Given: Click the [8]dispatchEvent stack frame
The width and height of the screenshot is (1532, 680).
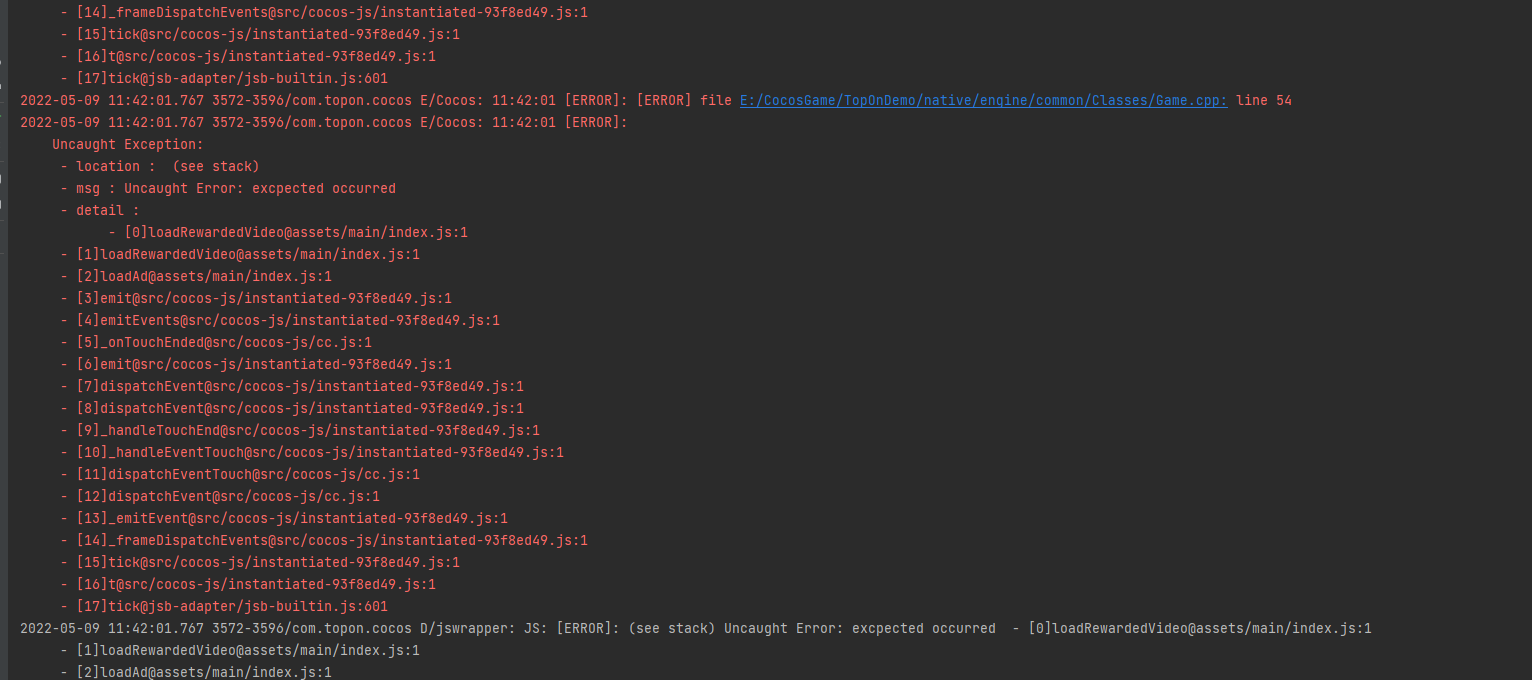Looking at the screenshot, I should point(292,408).
